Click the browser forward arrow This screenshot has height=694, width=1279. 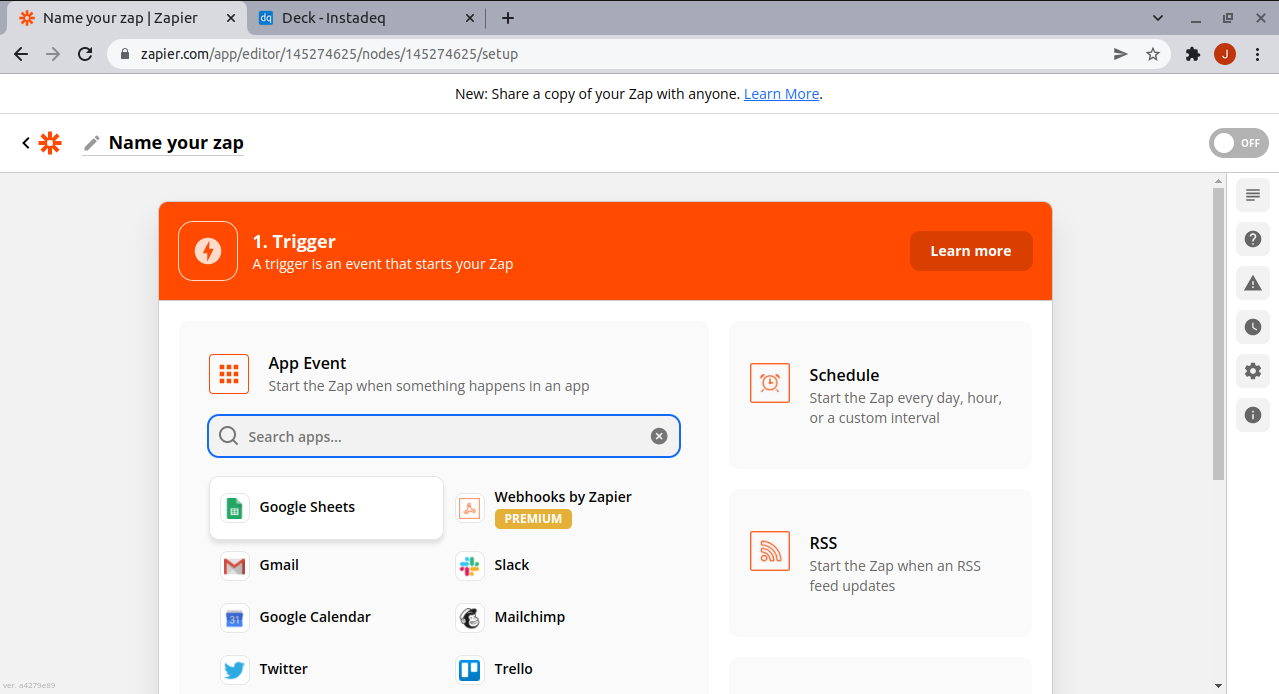(53, 54)
